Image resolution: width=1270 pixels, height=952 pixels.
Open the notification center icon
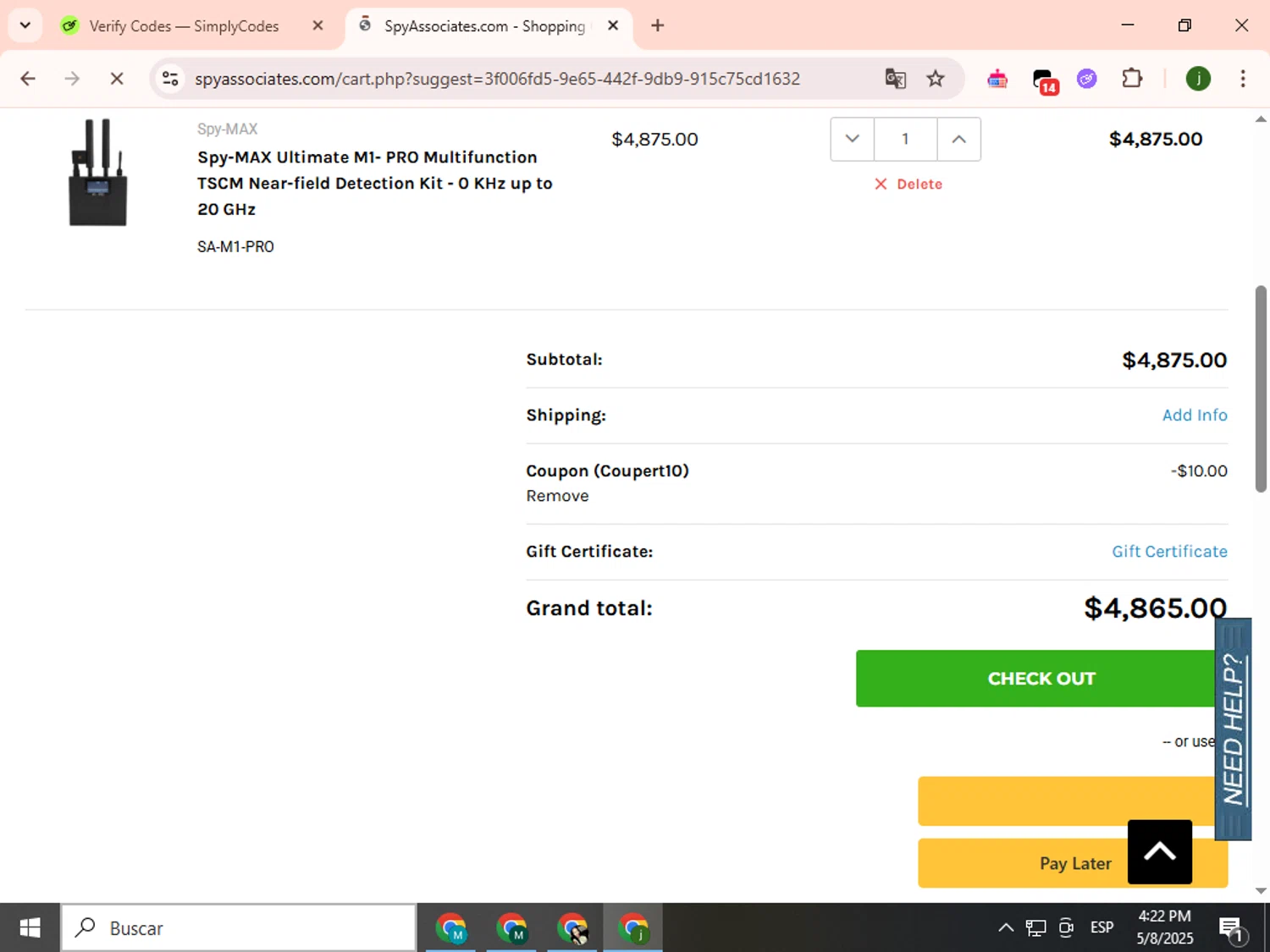(1232, 929)
